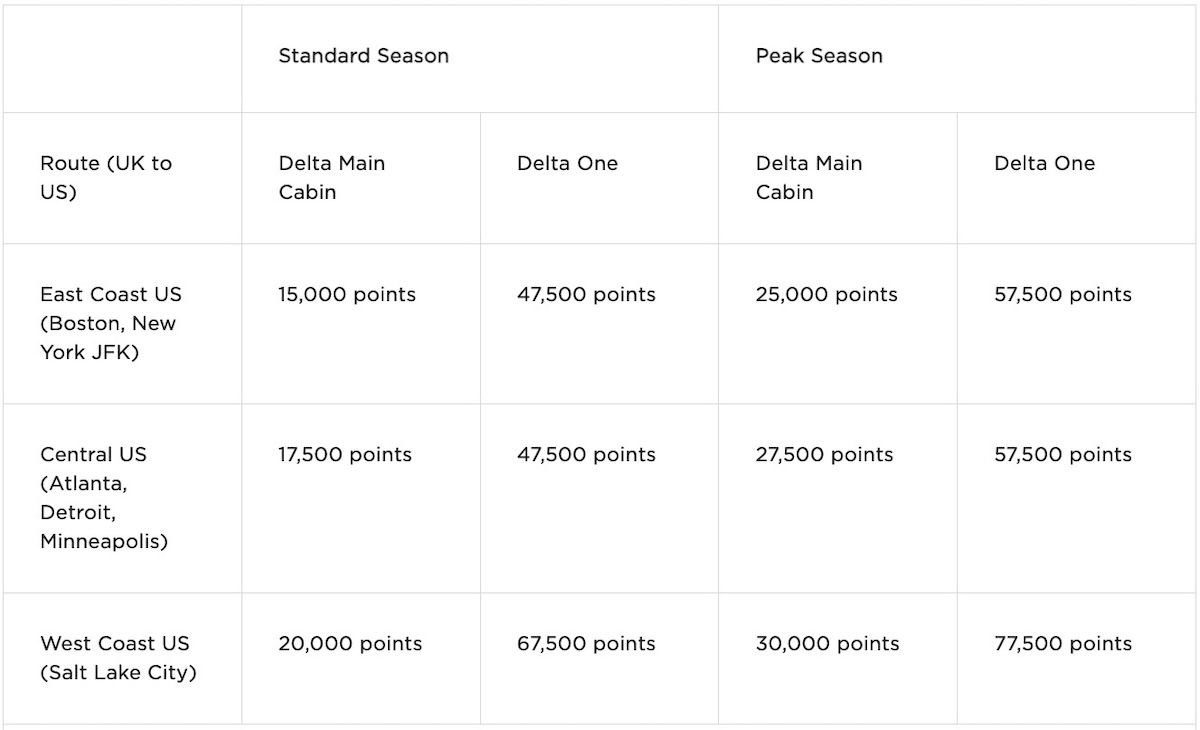Click Delta Main Cabin under Standard Season
Image resolution: width=1200 pixels, height=730 pixels.
pos(332,178)
